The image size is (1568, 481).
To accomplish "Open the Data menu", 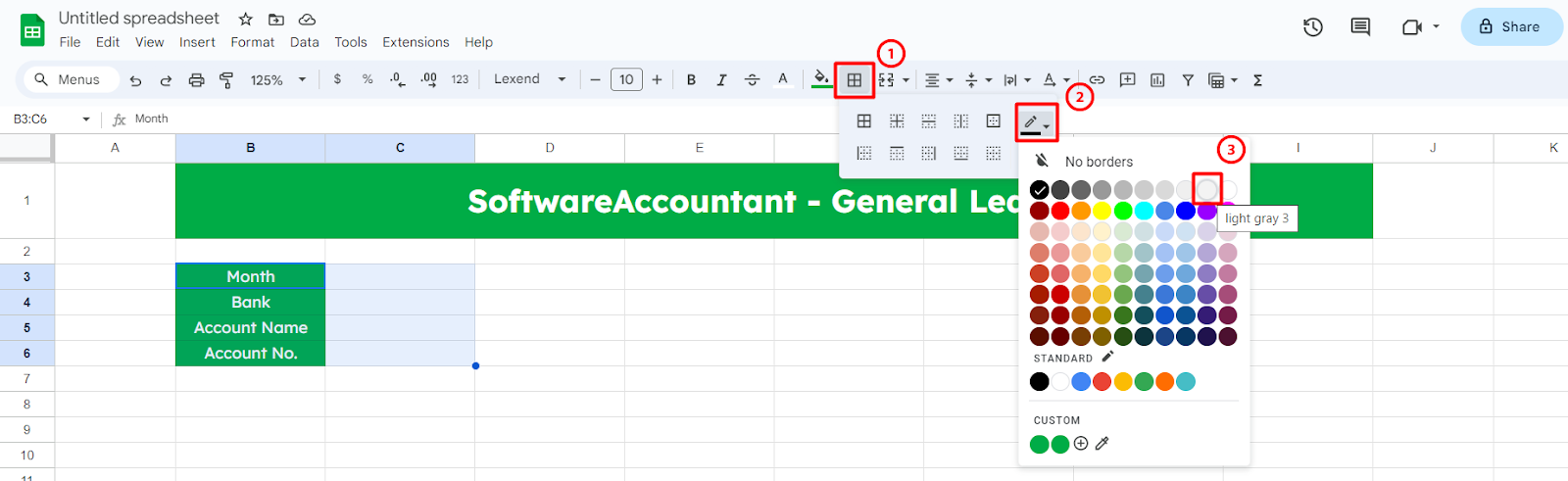I will click(305, 42).
